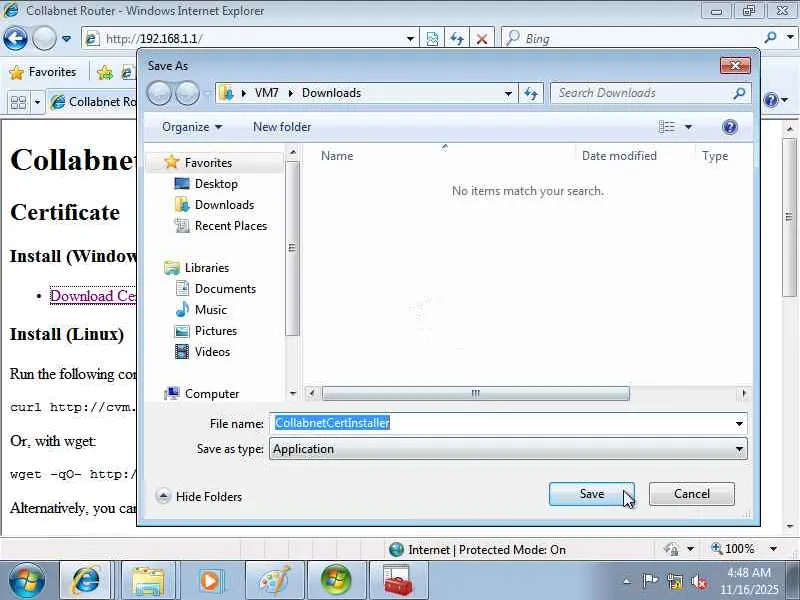
Task: Open the IE zoom level 100% button
Action: click(733, 549)
